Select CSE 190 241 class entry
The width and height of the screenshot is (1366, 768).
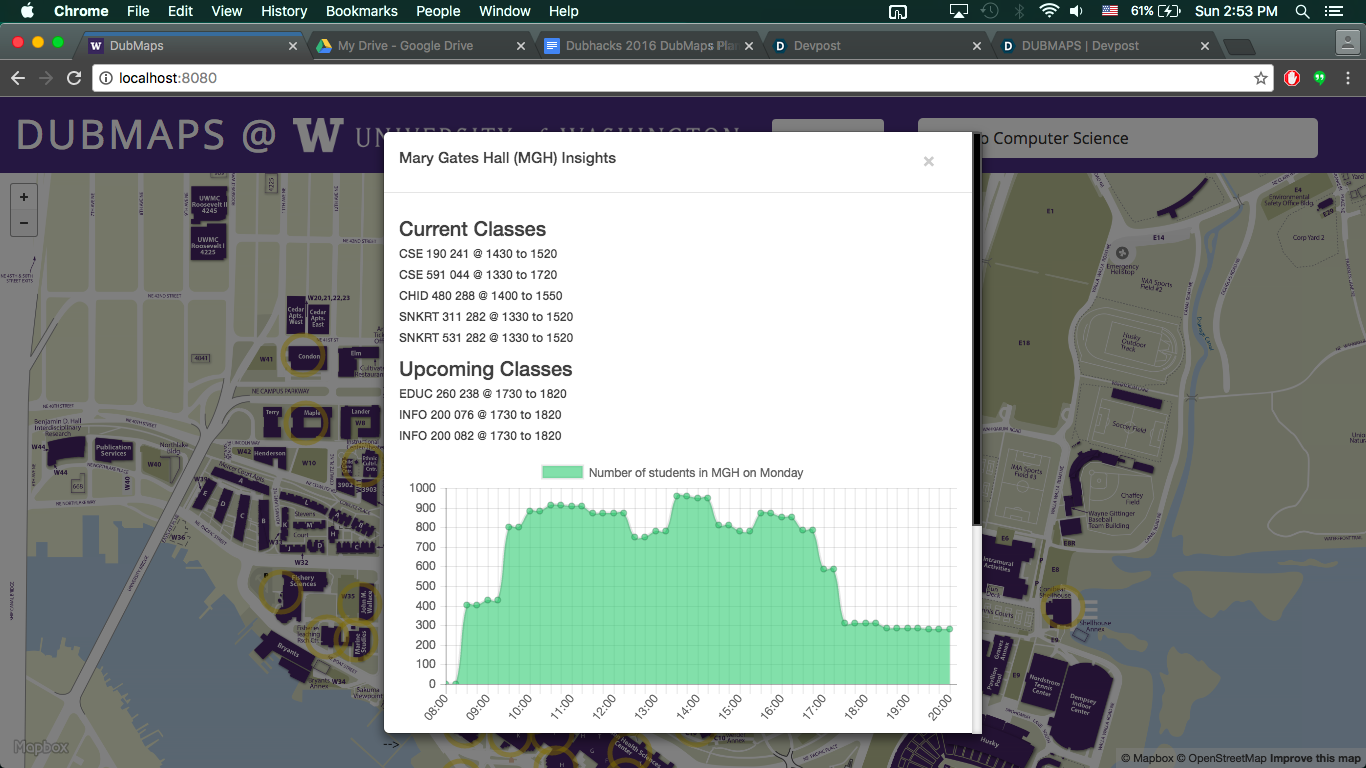[x=478, y=254]
